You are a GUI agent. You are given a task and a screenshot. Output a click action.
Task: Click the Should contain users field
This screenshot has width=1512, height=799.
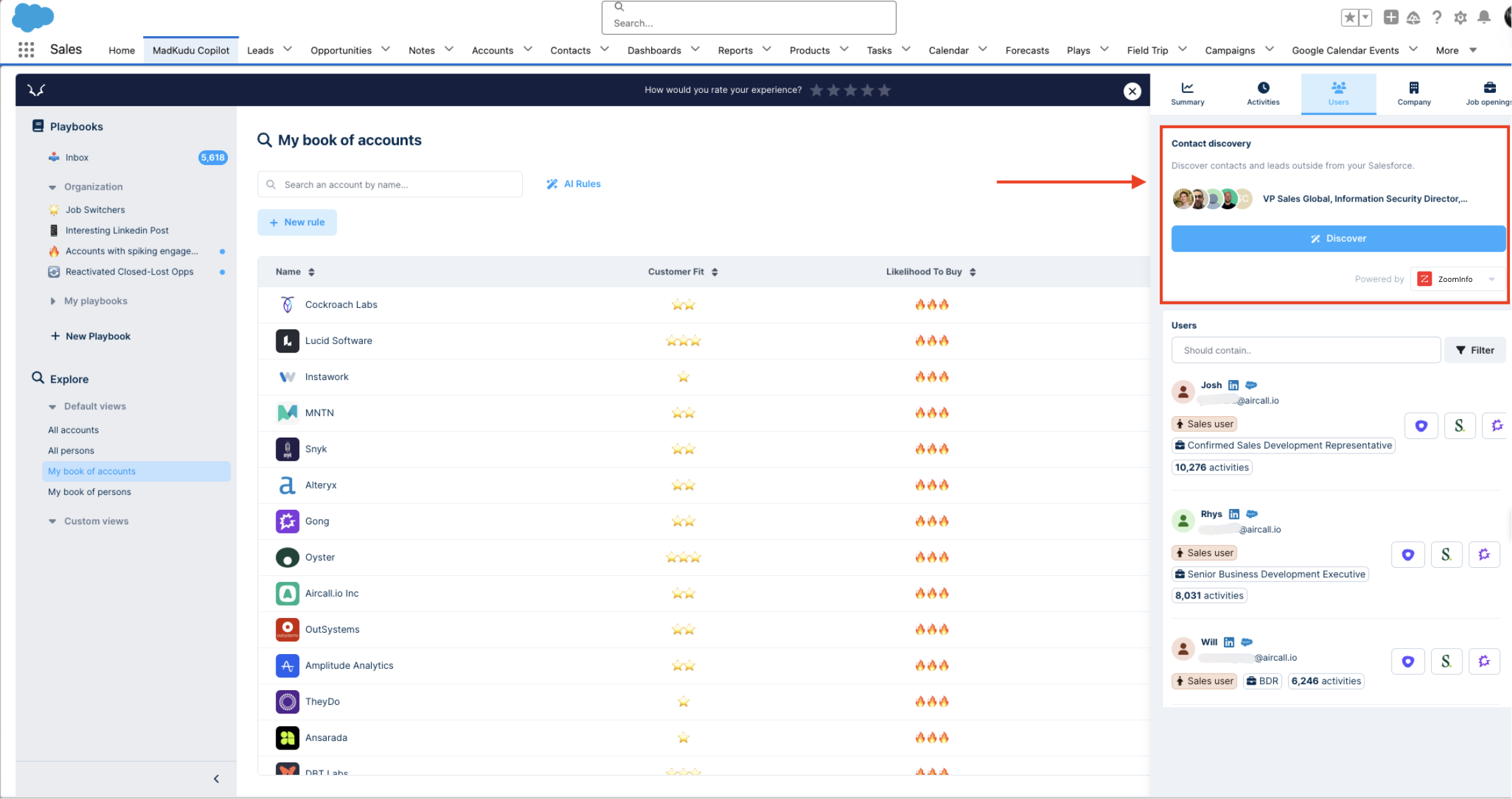[x=1306, y=350]
